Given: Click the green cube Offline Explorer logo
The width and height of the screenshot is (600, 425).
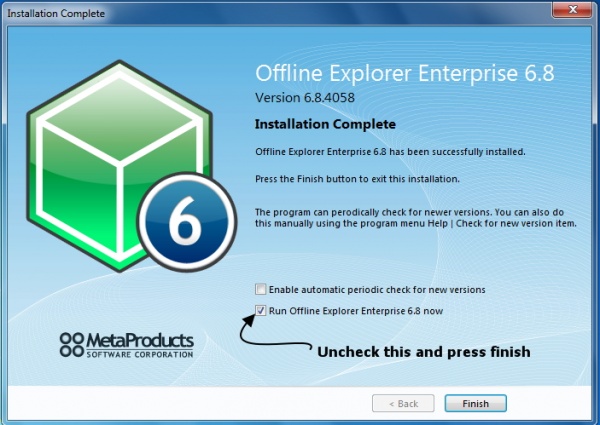Looking at the screenshot, I should [119, 166].
